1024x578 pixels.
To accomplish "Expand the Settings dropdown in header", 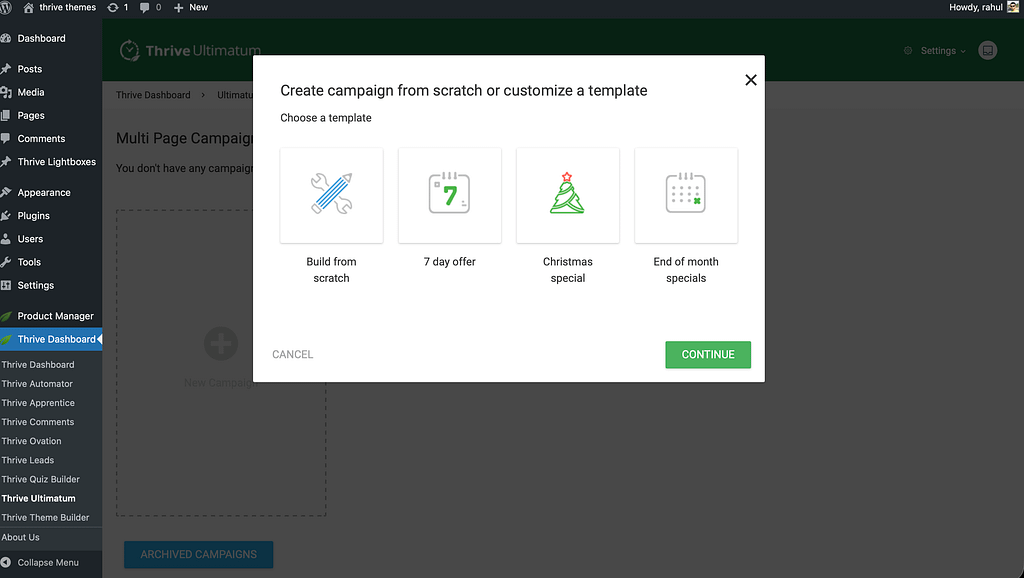I will point(936,51).
